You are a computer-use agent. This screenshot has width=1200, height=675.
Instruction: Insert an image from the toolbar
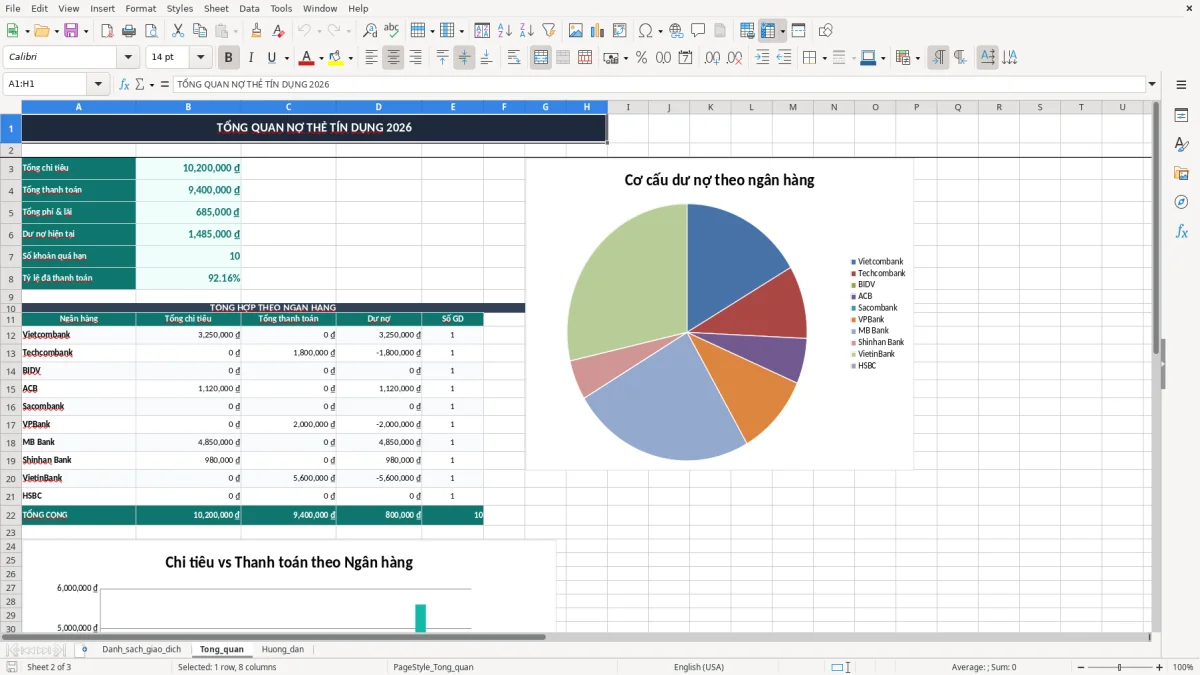[576, 31]
